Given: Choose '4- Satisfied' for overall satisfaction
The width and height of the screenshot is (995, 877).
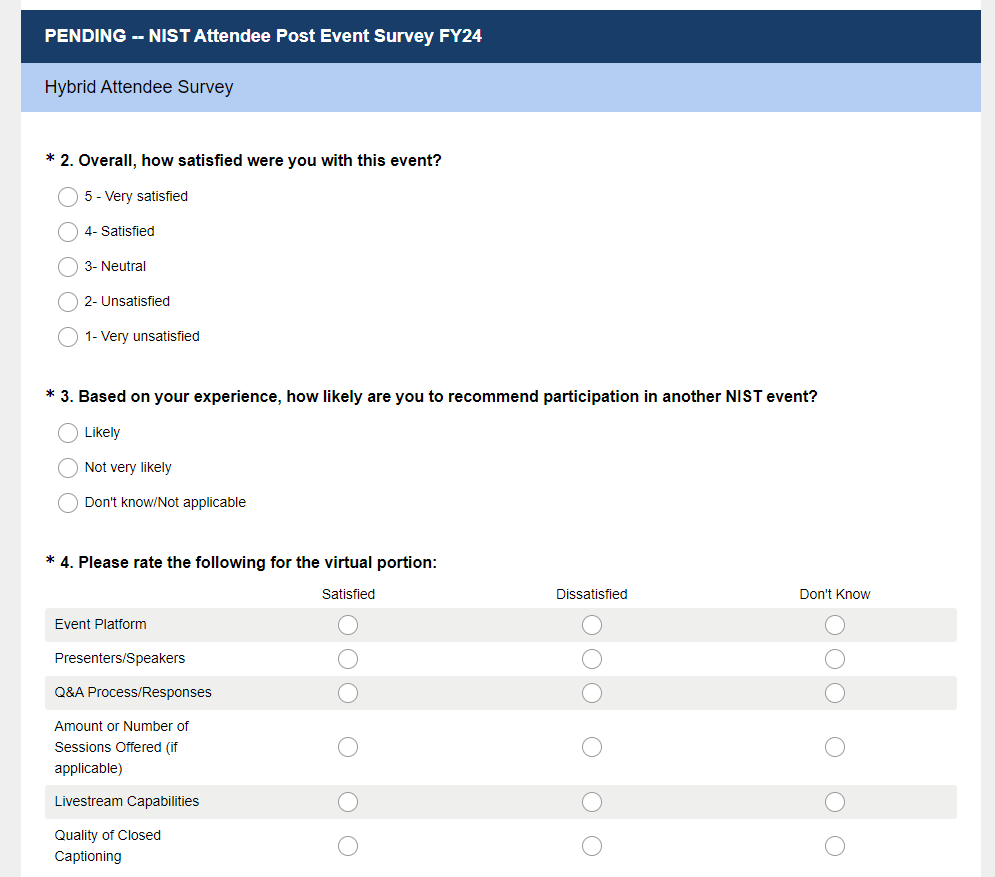Looking at the screenshot, I should point(68,232).
